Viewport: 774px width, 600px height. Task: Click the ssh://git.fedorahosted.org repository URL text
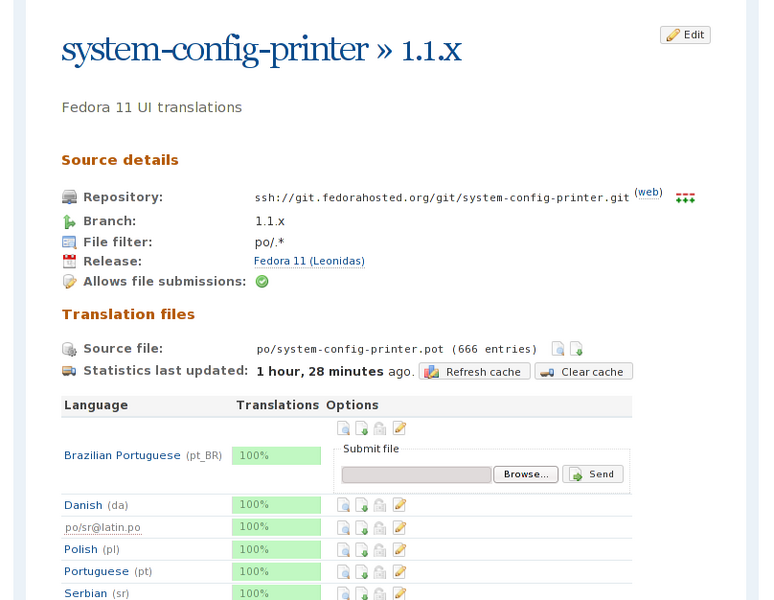point(442,198)
